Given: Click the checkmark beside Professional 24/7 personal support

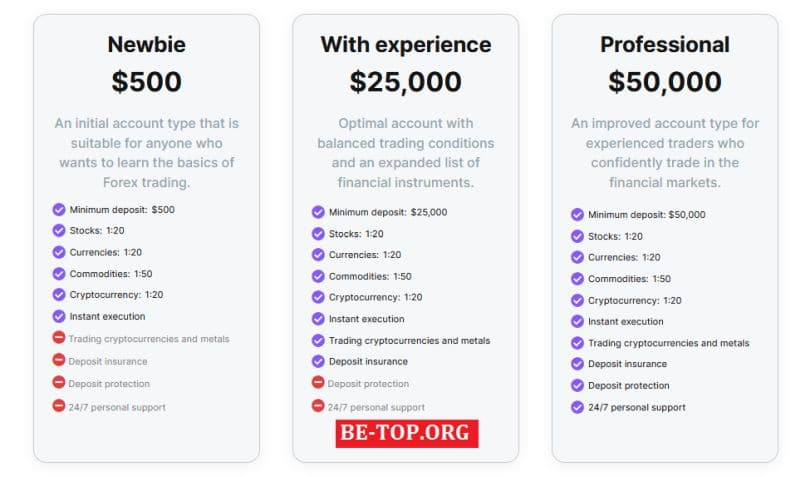Looking at the screenshot, I should point(577,407).
